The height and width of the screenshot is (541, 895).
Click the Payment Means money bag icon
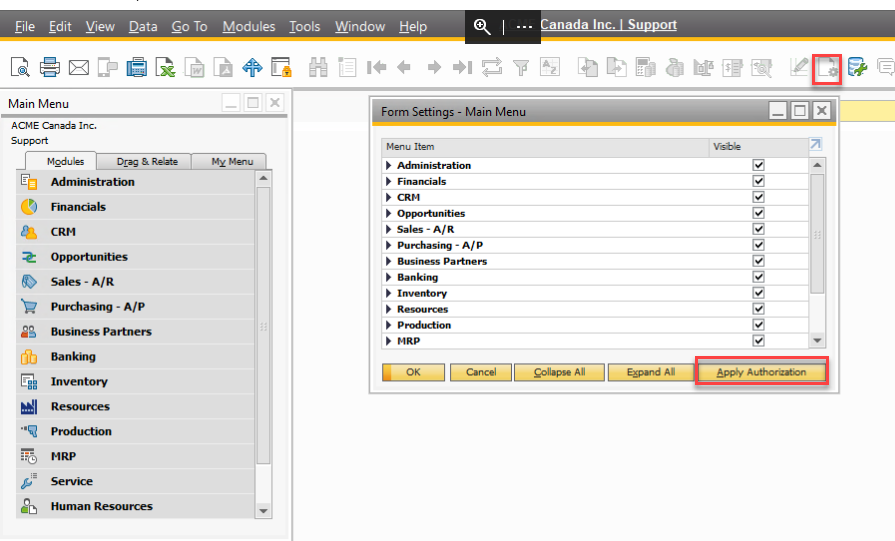[x=675, y=67]
